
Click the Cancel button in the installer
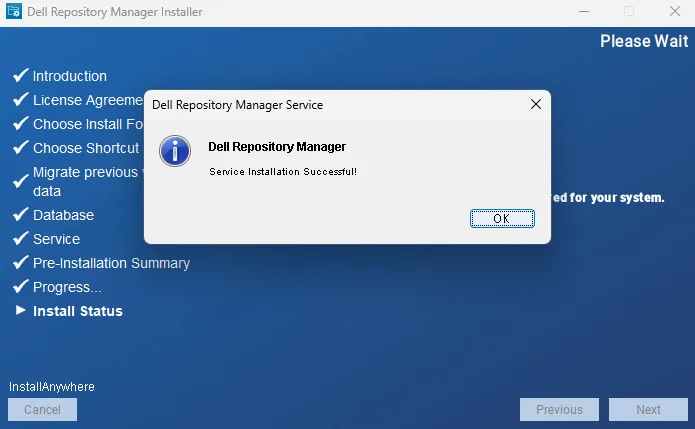tap(42, 409)
